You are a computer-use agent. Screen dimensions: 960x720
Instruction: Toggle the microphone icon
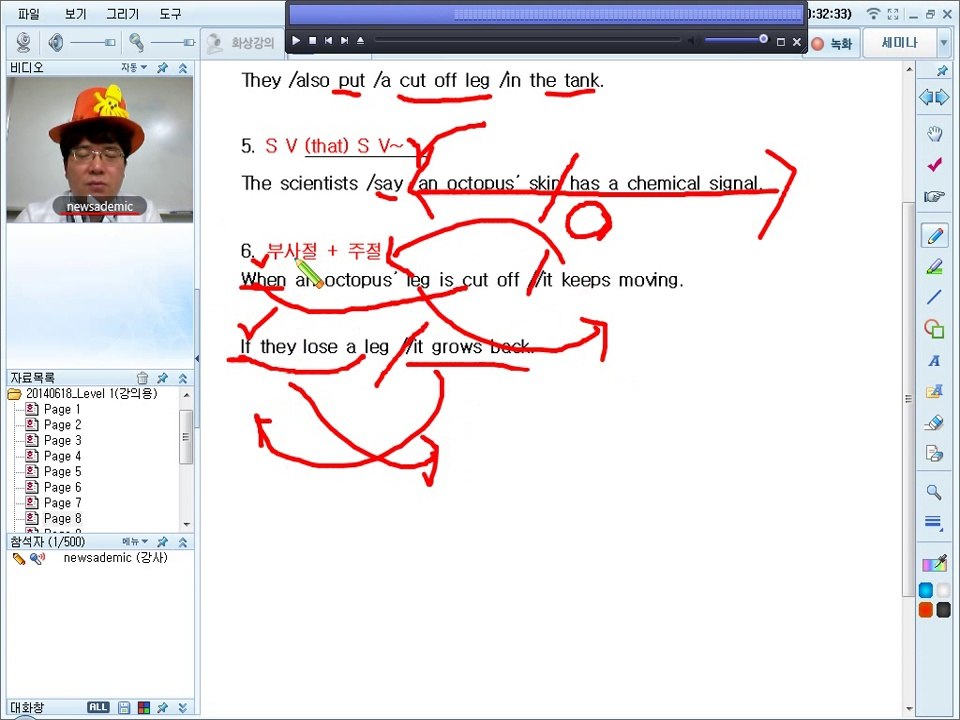136,42
